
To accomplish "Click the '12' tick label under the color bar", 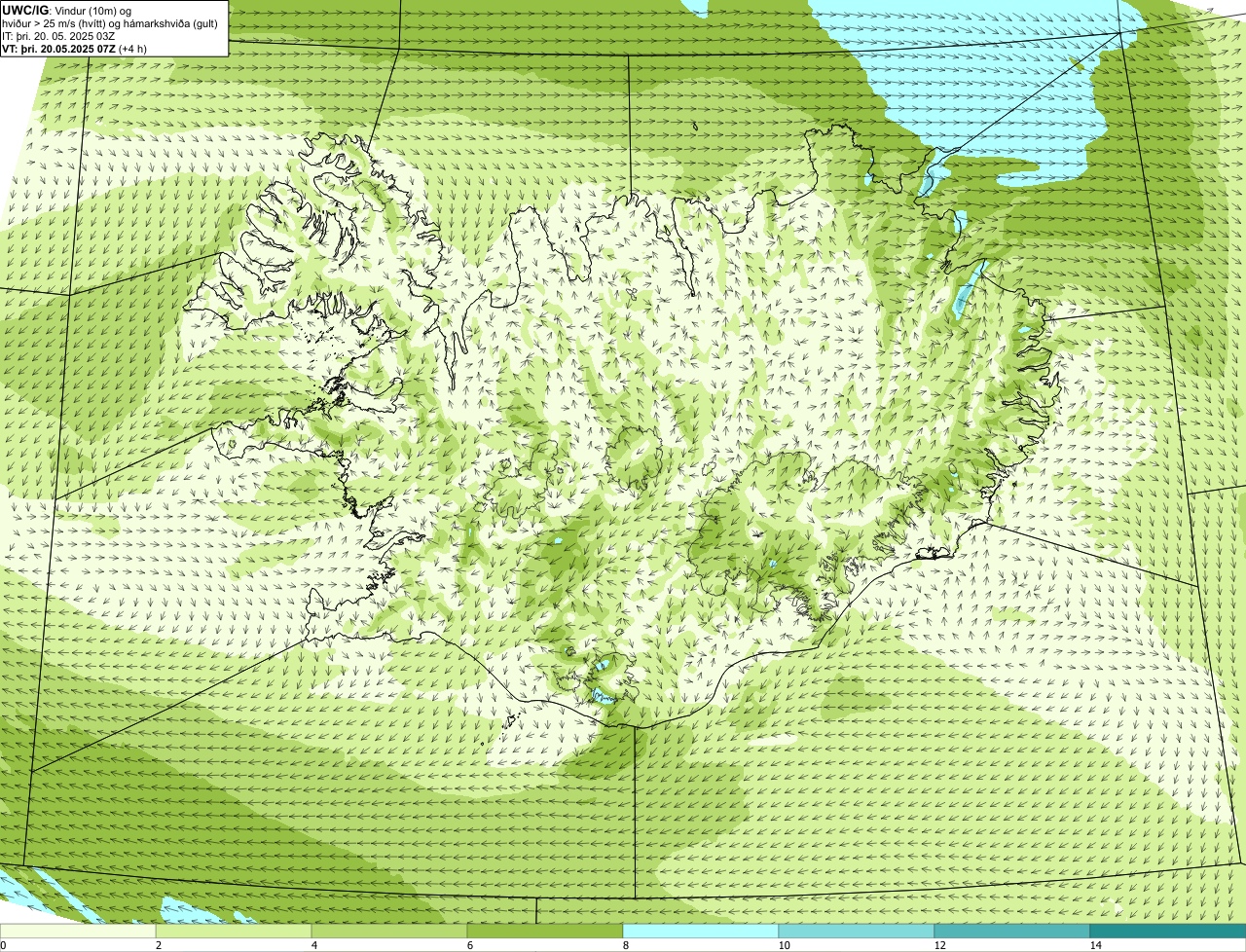I will pos(939,945).
